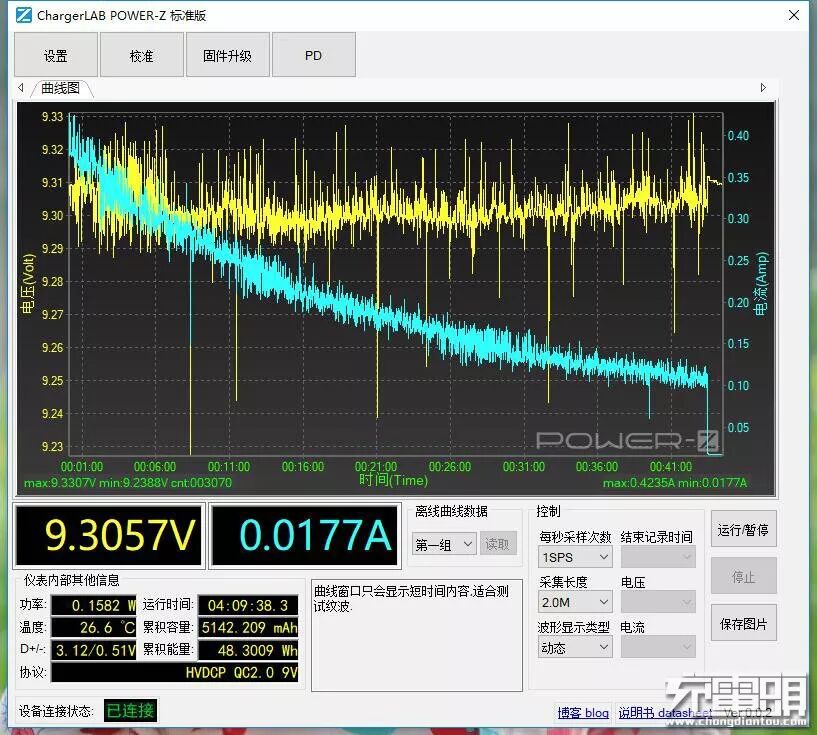Click the max:0.4235A min:0.0177A statistics text
The width and height of the screenshot is (817, 735).
click(x=675, y=483)
